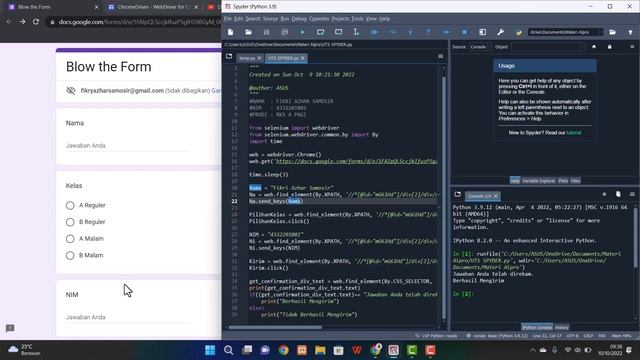Image resolution: width=640 pixels, height=360 pixels.
Task: Continue execution until next breakpoint
Action: pyautogui.click(x=447, y=32)
